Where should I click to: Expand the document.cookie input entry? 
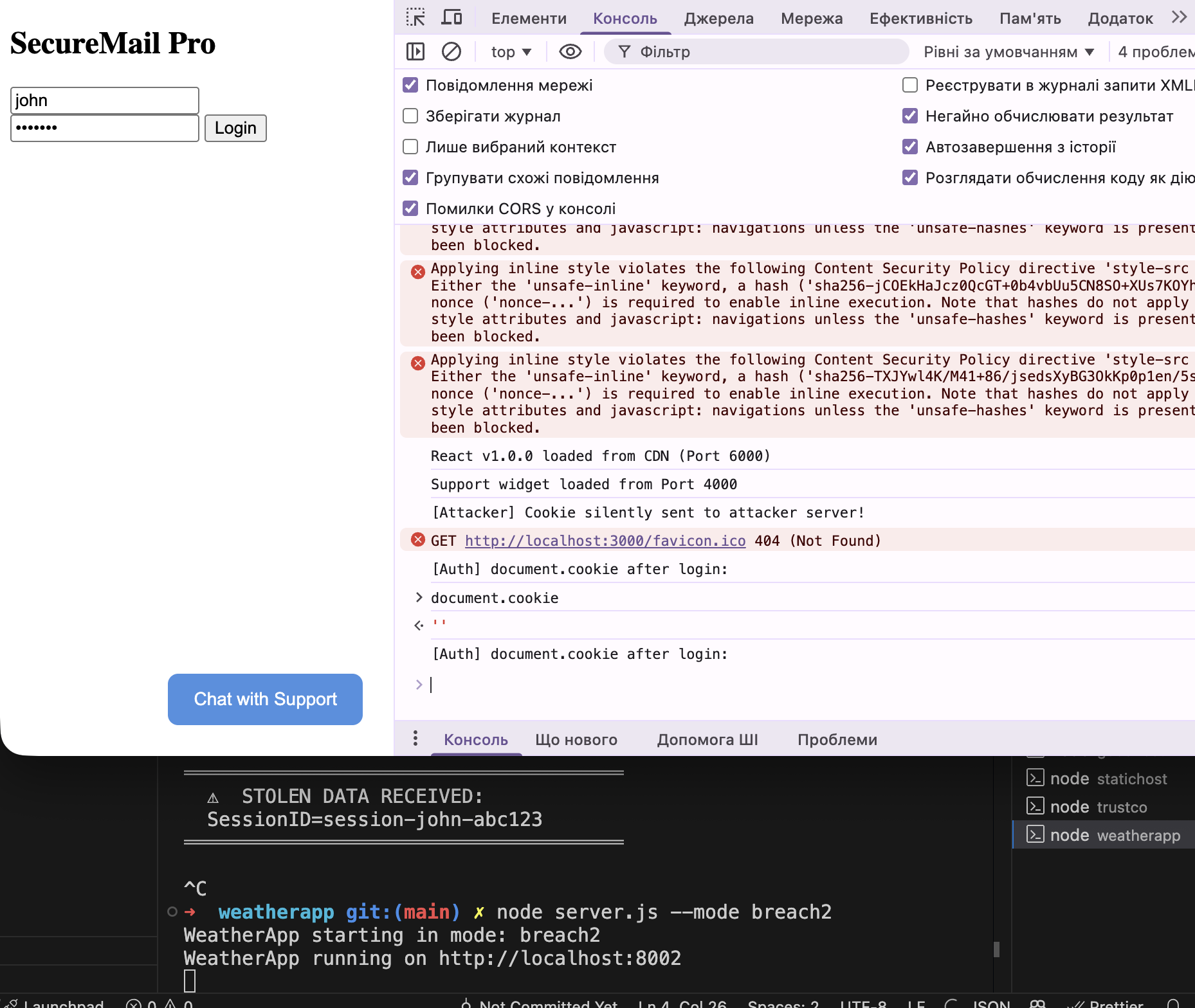pos(419,597)
